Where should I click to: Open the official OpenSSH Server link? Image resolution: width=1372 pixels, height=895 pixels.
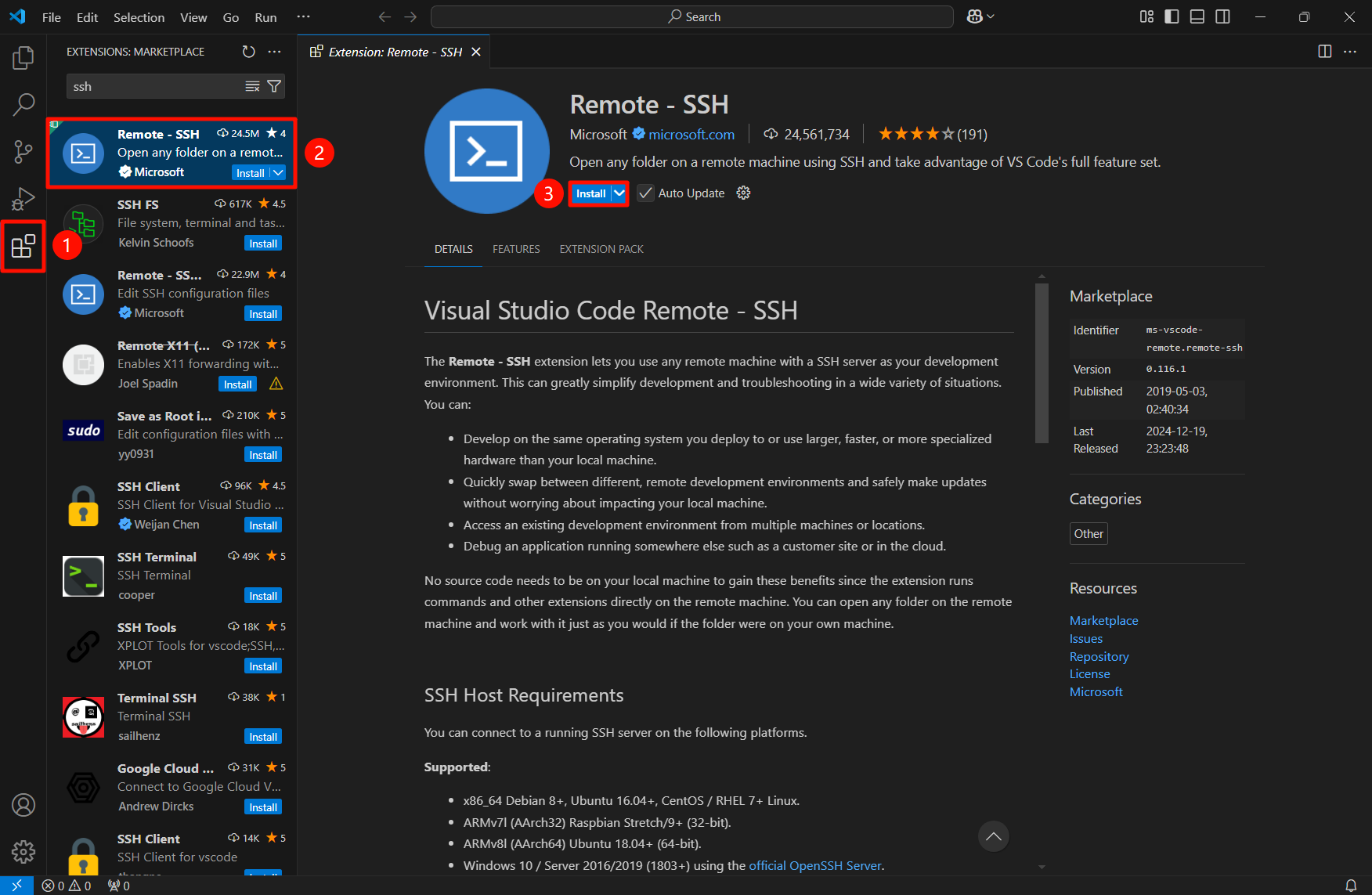(x=814, y=865)
